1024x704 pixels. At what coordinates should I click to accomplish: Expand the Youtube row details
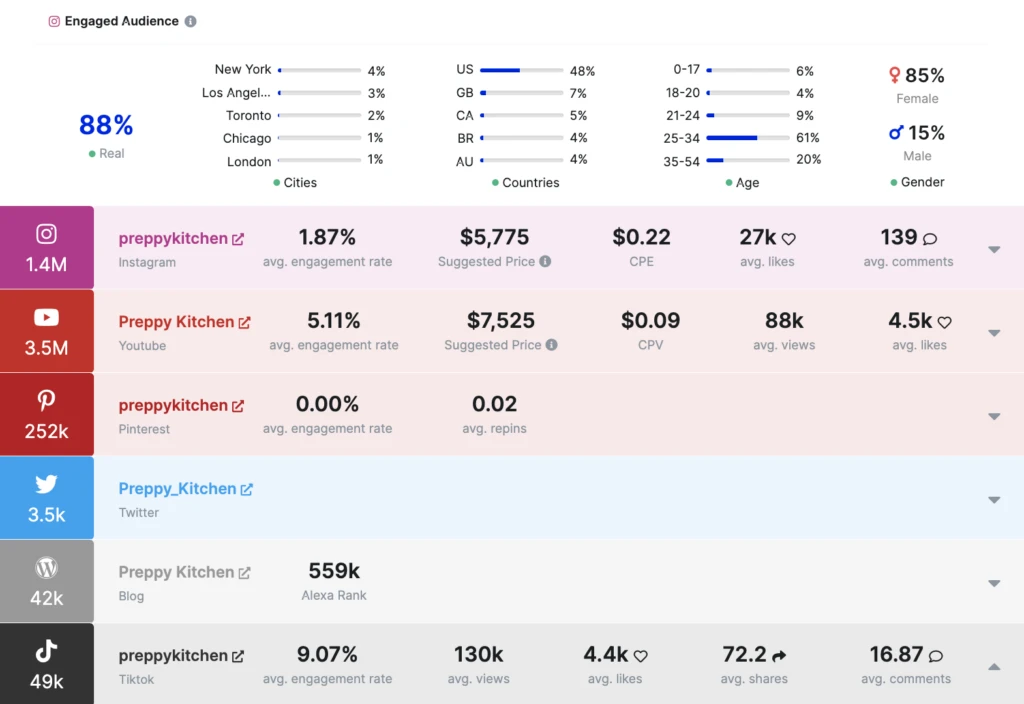click(x=994, y=333)
